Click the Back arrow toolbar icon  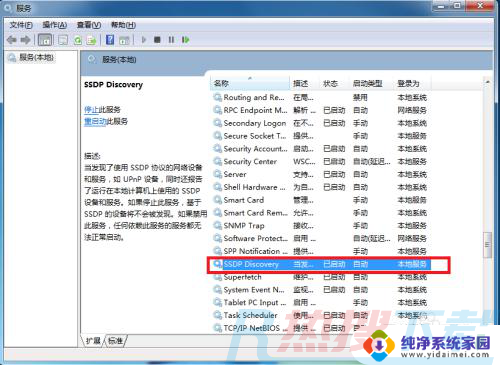(x=12, y=40)
